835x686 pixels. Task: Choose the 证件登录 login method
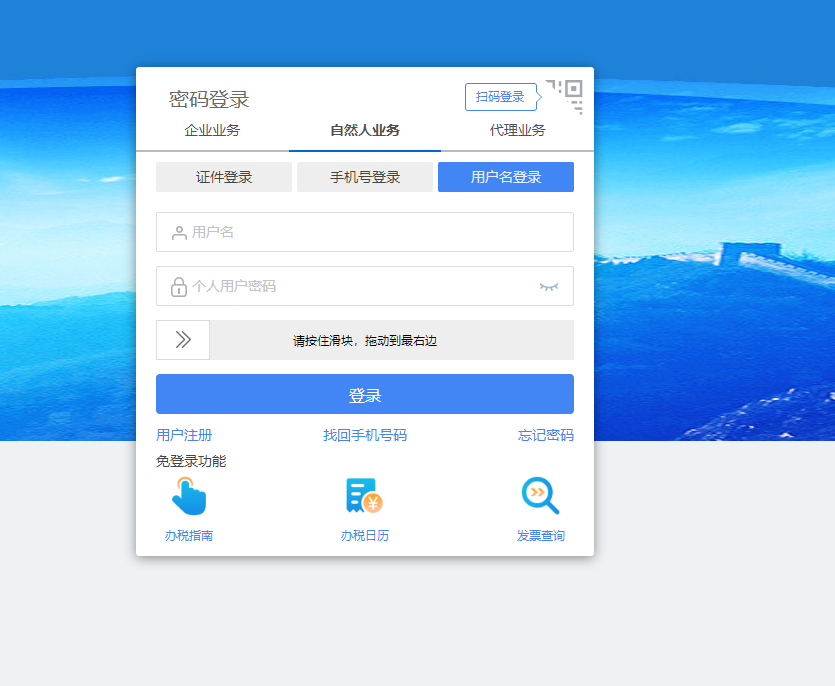[x=224, y=177]
